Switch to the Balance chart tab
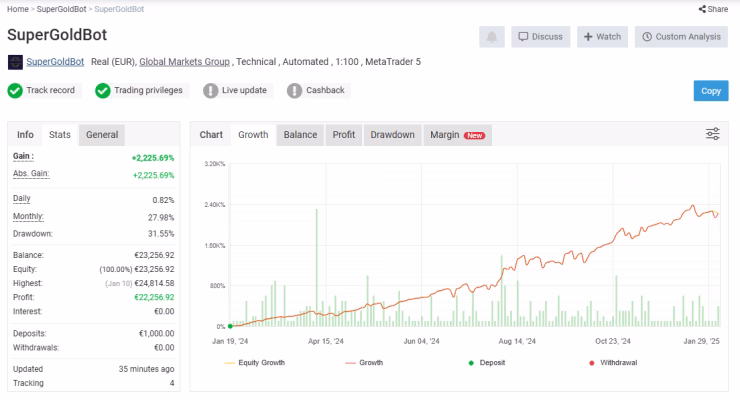The image size is (740, 400). 300,135
